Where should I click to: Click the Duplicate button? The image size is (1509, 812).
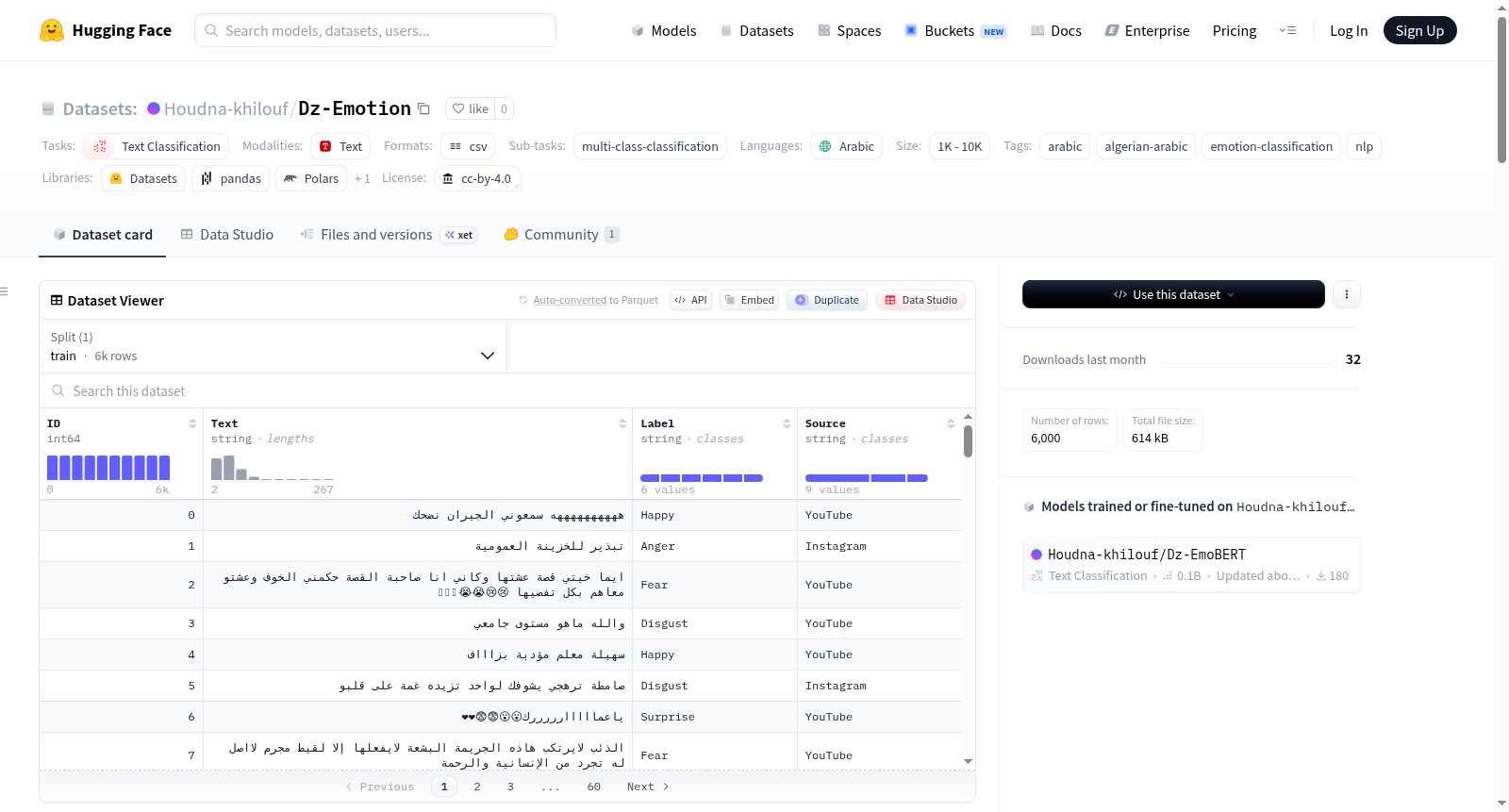click(827, 300)
